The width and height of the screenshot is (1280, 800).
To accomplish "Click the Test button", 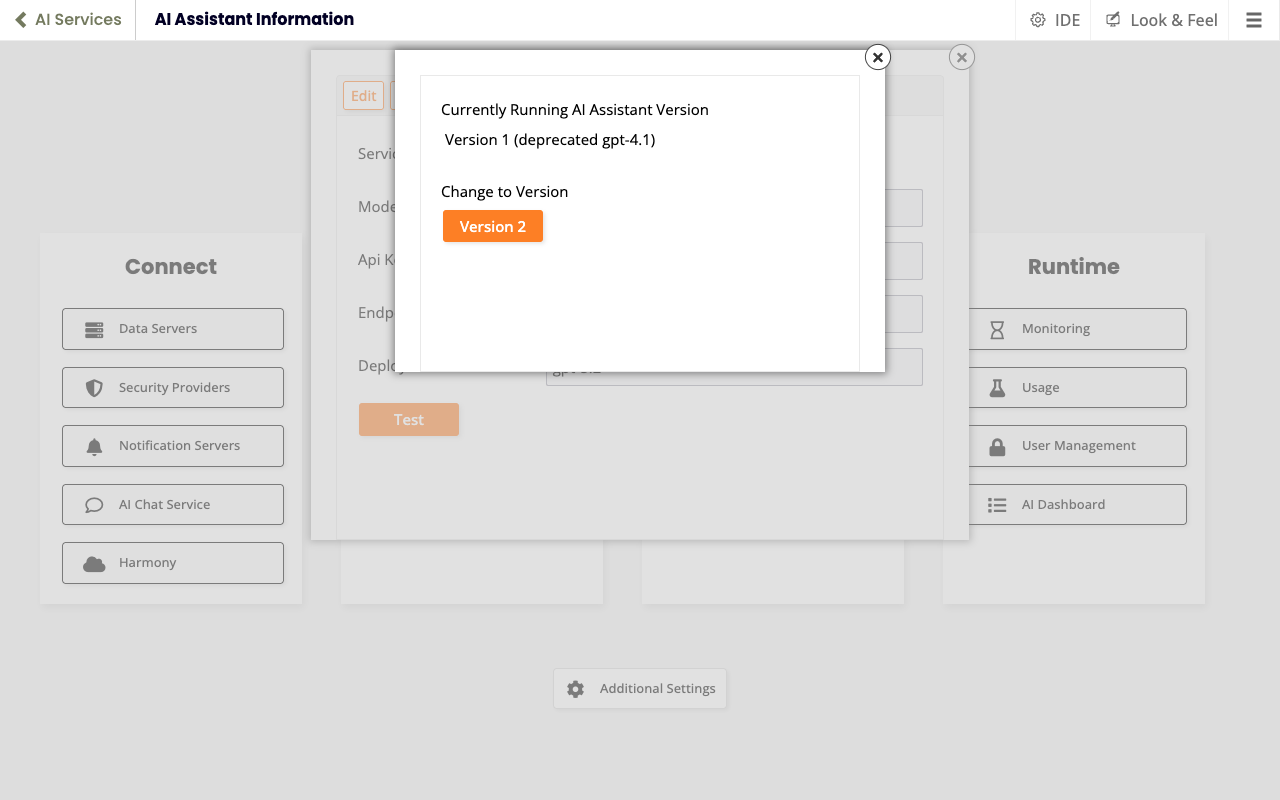I will coord(408,420).
